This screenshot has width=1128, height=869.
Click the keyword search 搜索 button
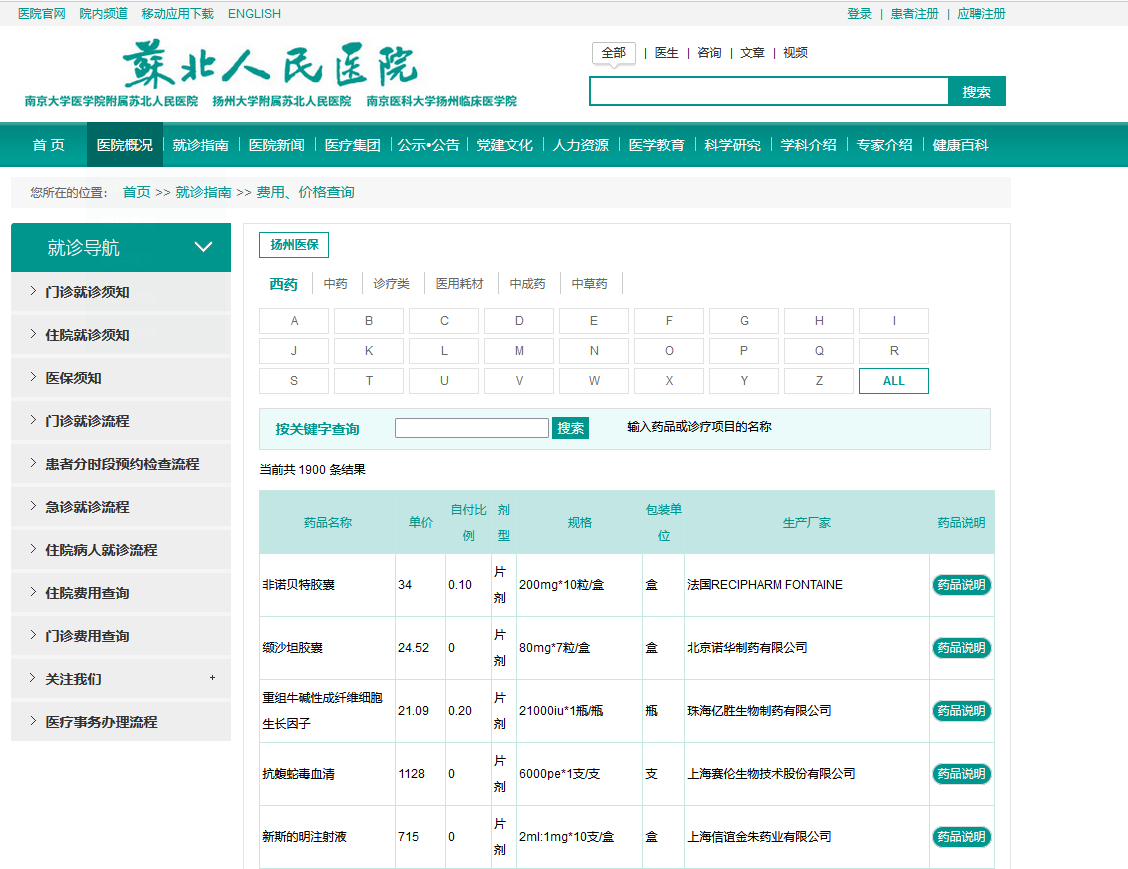570,428
